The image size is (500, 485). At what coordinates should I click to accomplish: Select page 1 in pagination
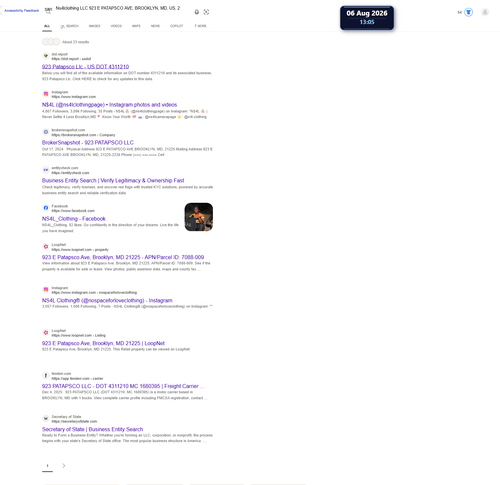47,466
